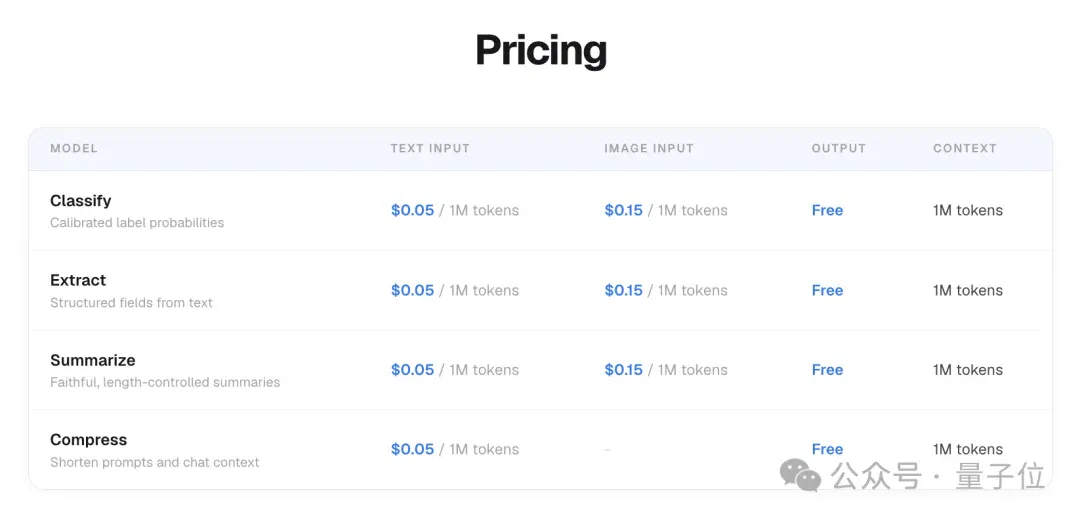Click the TEXT INPUT column header
1080x520 pixels.
pos(430,148)
